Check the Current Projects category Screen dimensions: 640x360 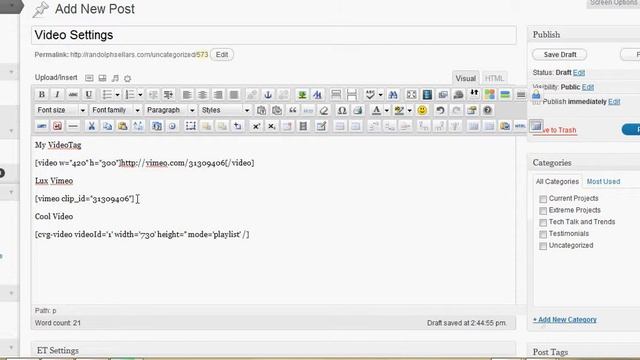click(543, 199)
